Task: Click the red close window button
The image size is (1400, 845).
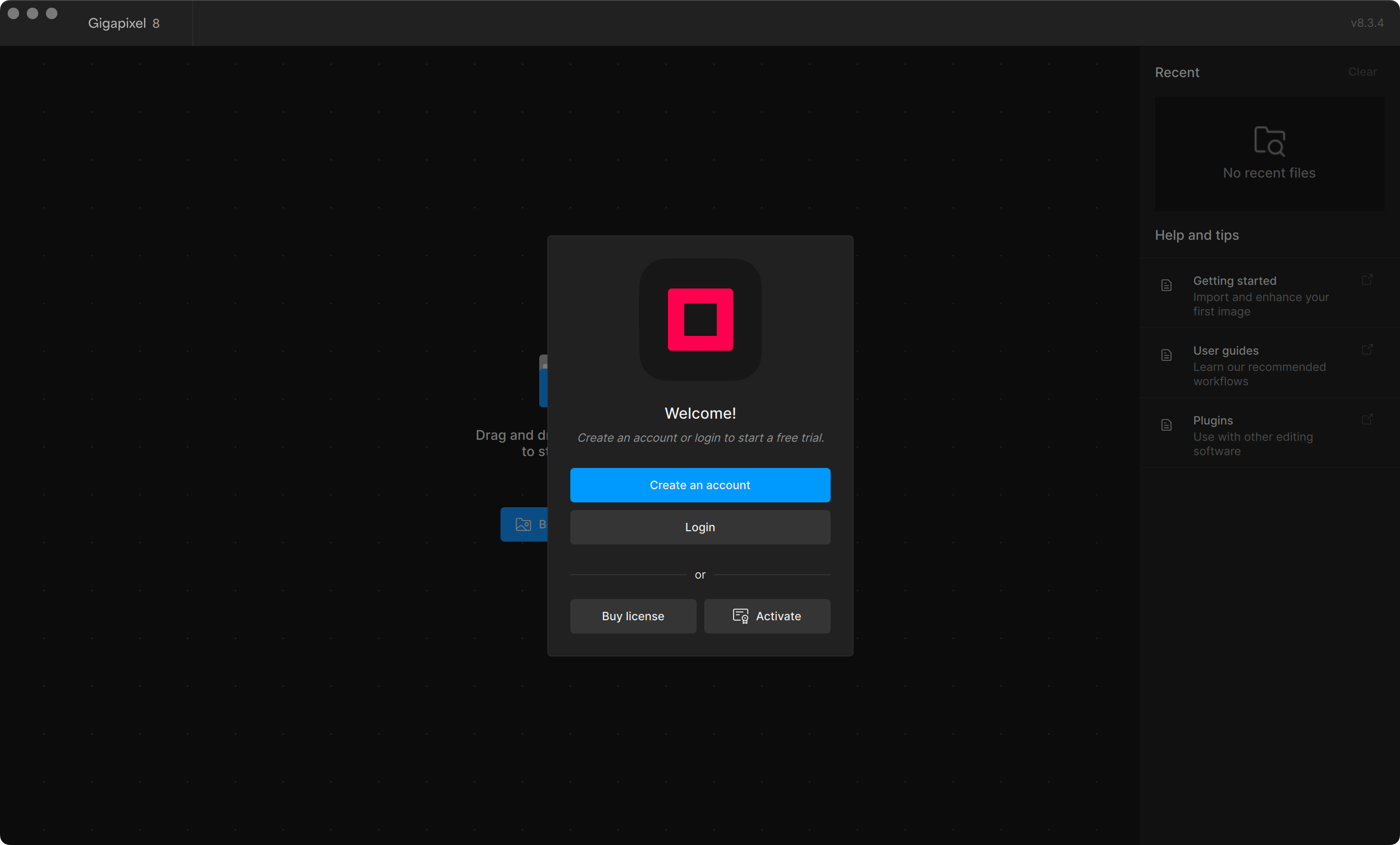Action: (x=13, y=13)
